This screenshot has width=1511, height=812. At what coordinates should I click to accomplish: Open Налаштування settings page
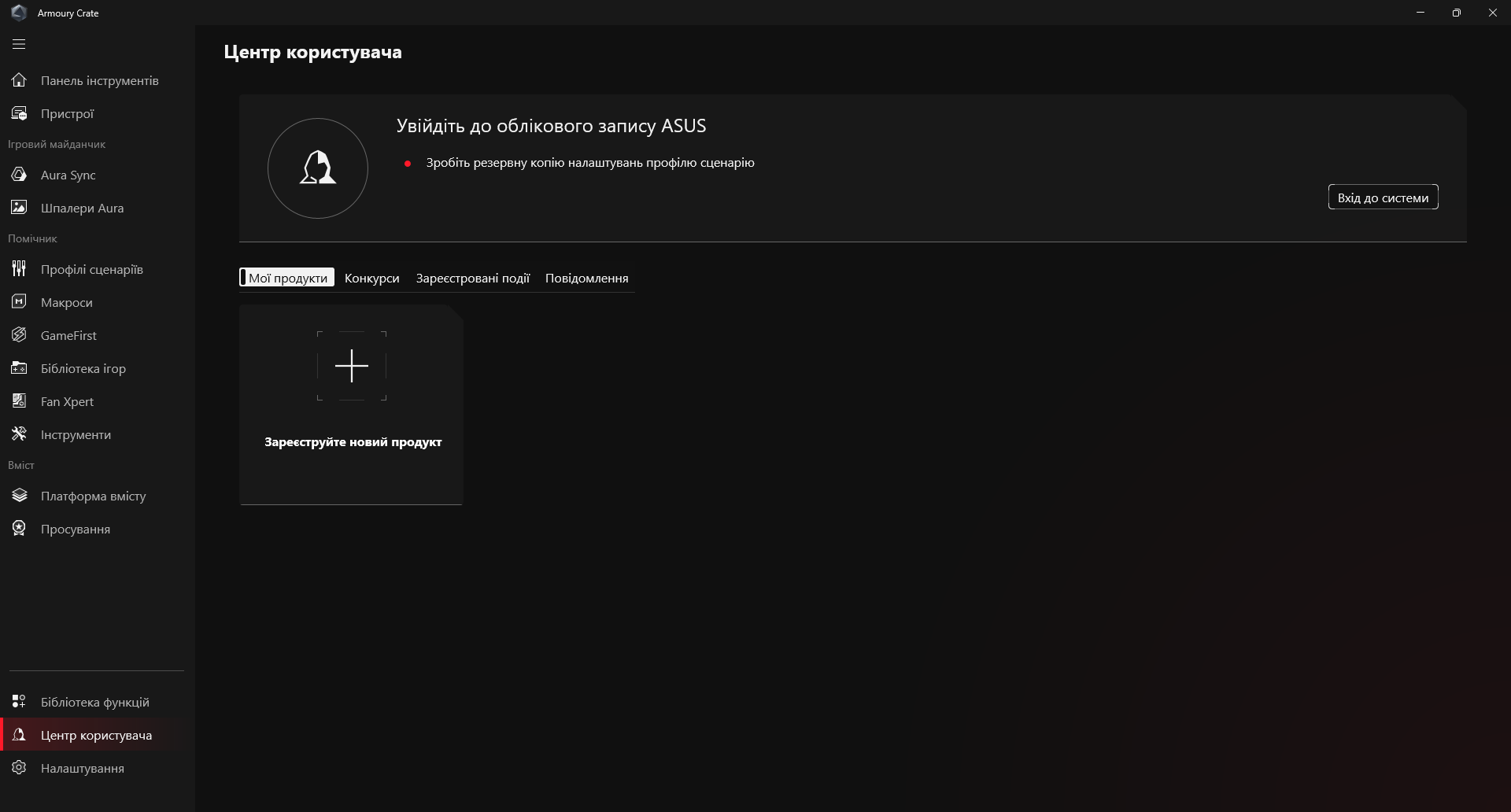[x=98, y=768]
